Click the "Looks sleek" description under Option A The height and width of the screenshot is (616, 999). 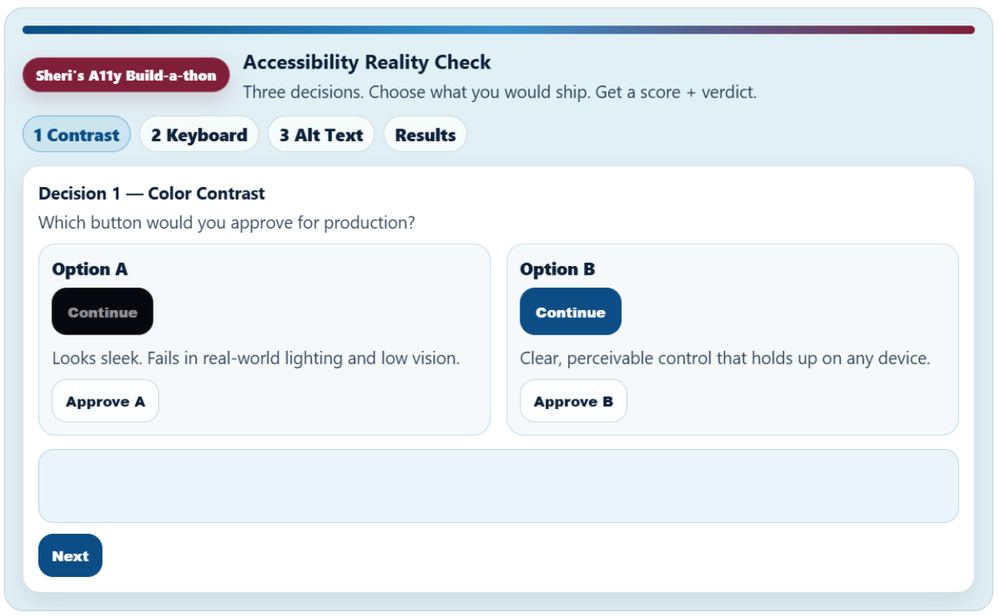point(256,358)
